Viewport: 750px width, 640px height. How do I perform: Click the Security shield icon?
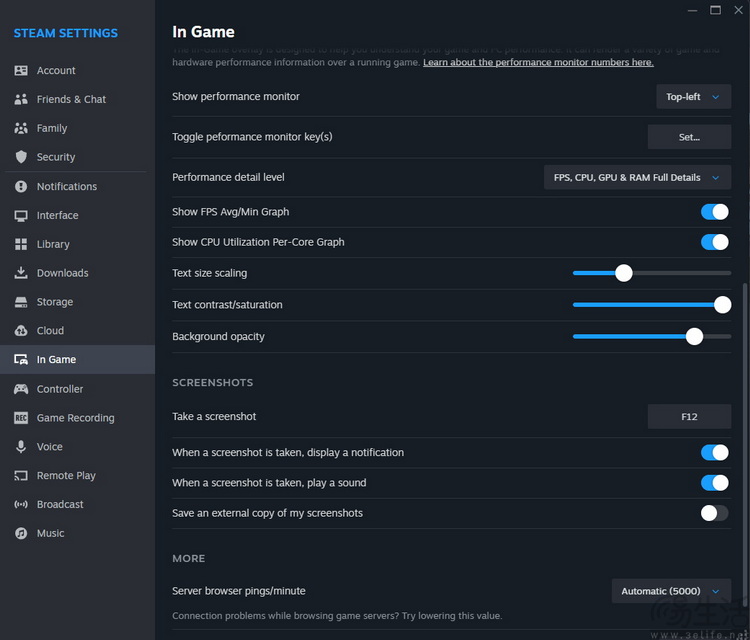tap(21, 157)
